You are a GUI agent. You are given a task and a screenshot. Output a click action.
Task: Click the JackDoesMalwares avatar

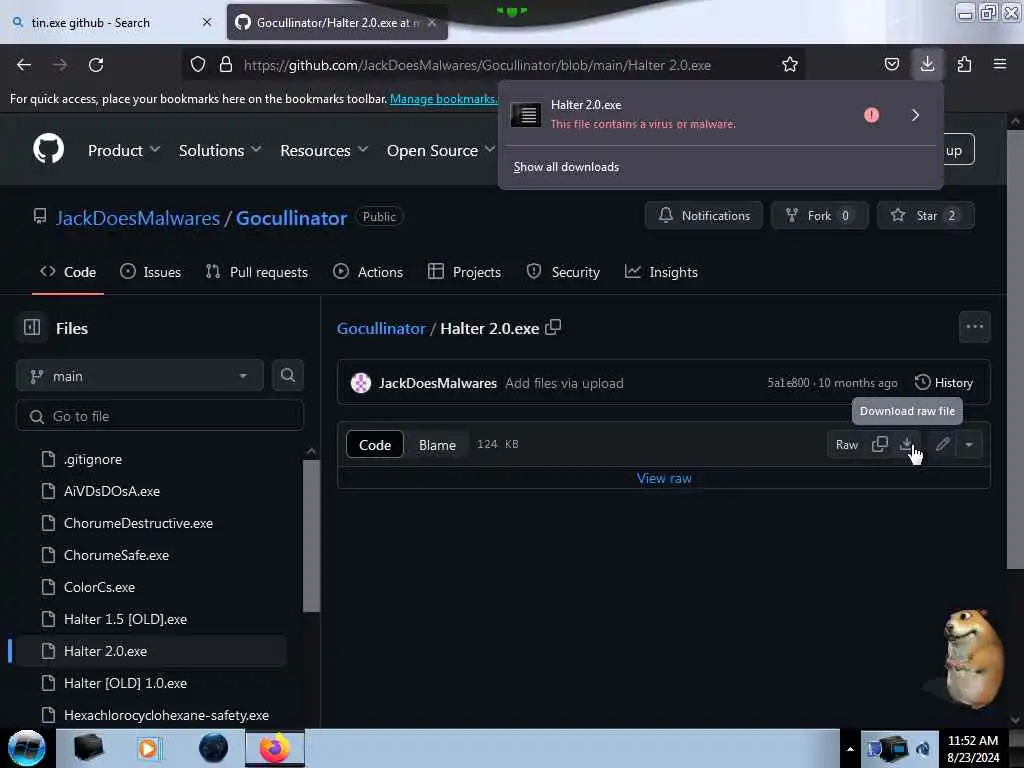(360, 383)
